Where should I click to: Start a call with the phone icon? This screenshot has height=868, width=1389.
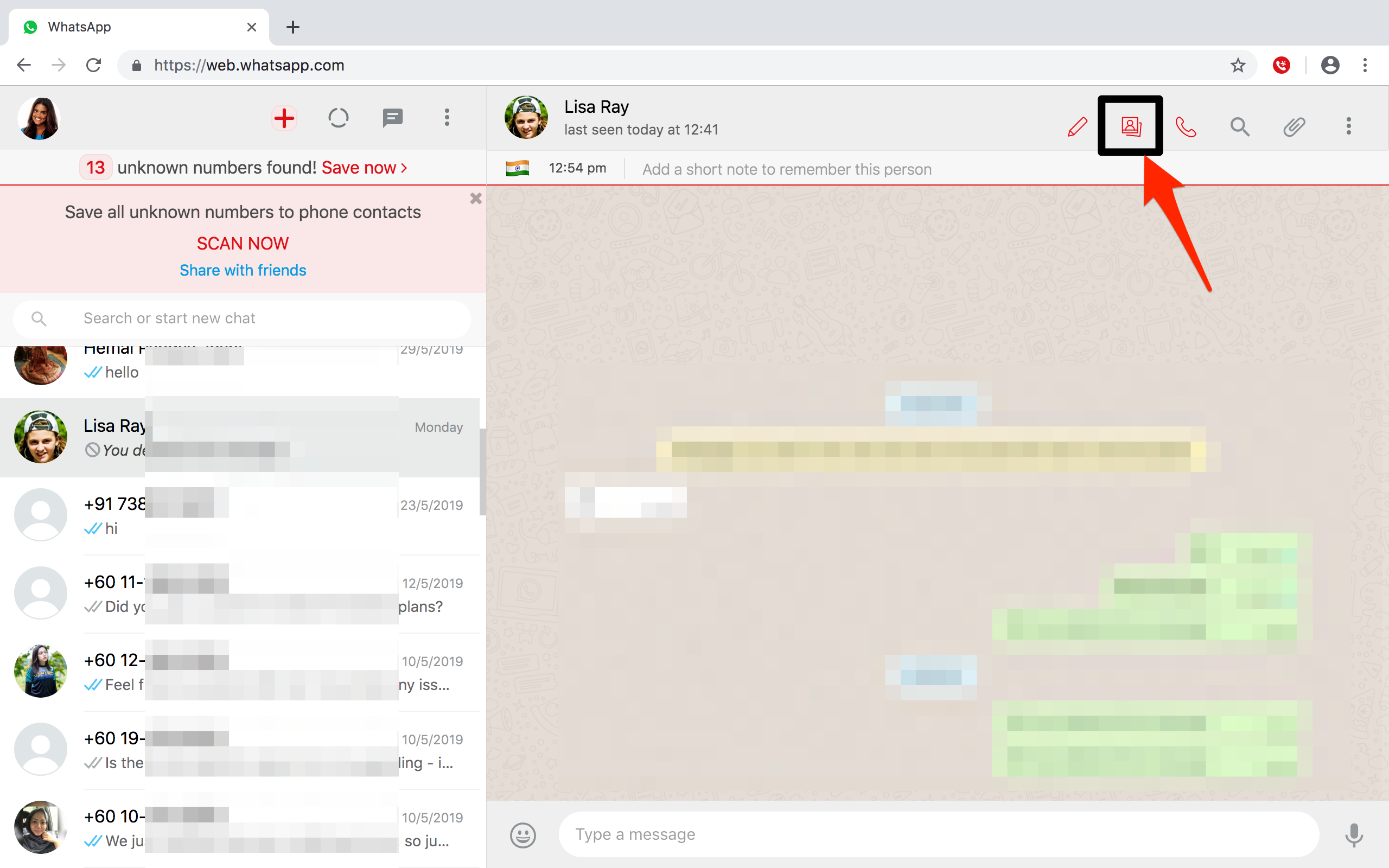(1185, 126)
